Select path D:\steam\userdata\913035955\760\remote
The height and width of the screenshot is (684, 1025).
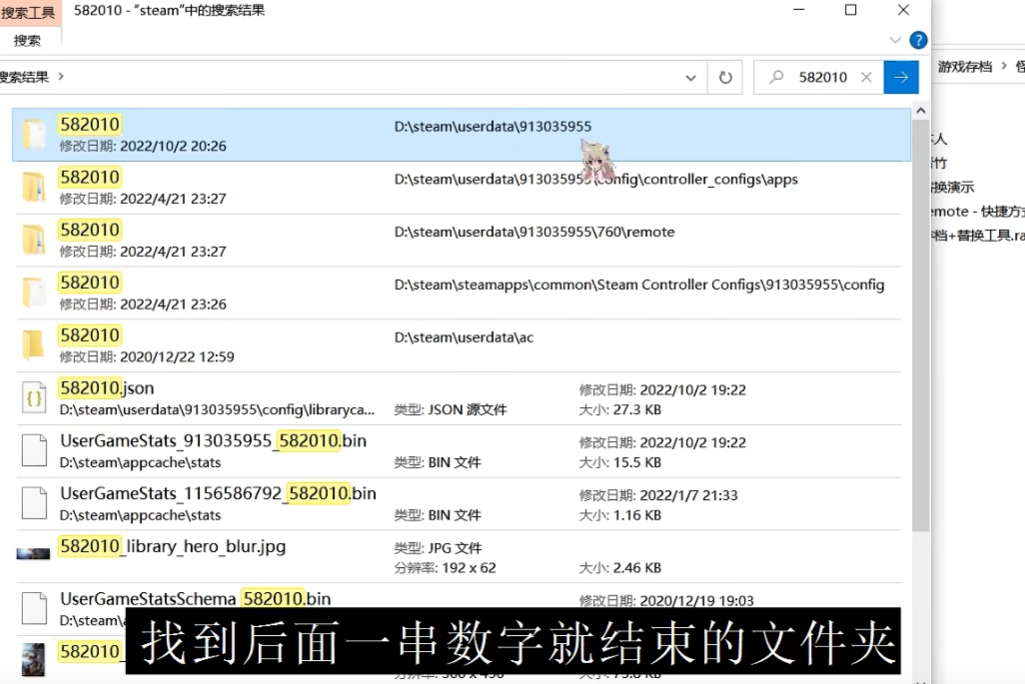click(534, 232)
